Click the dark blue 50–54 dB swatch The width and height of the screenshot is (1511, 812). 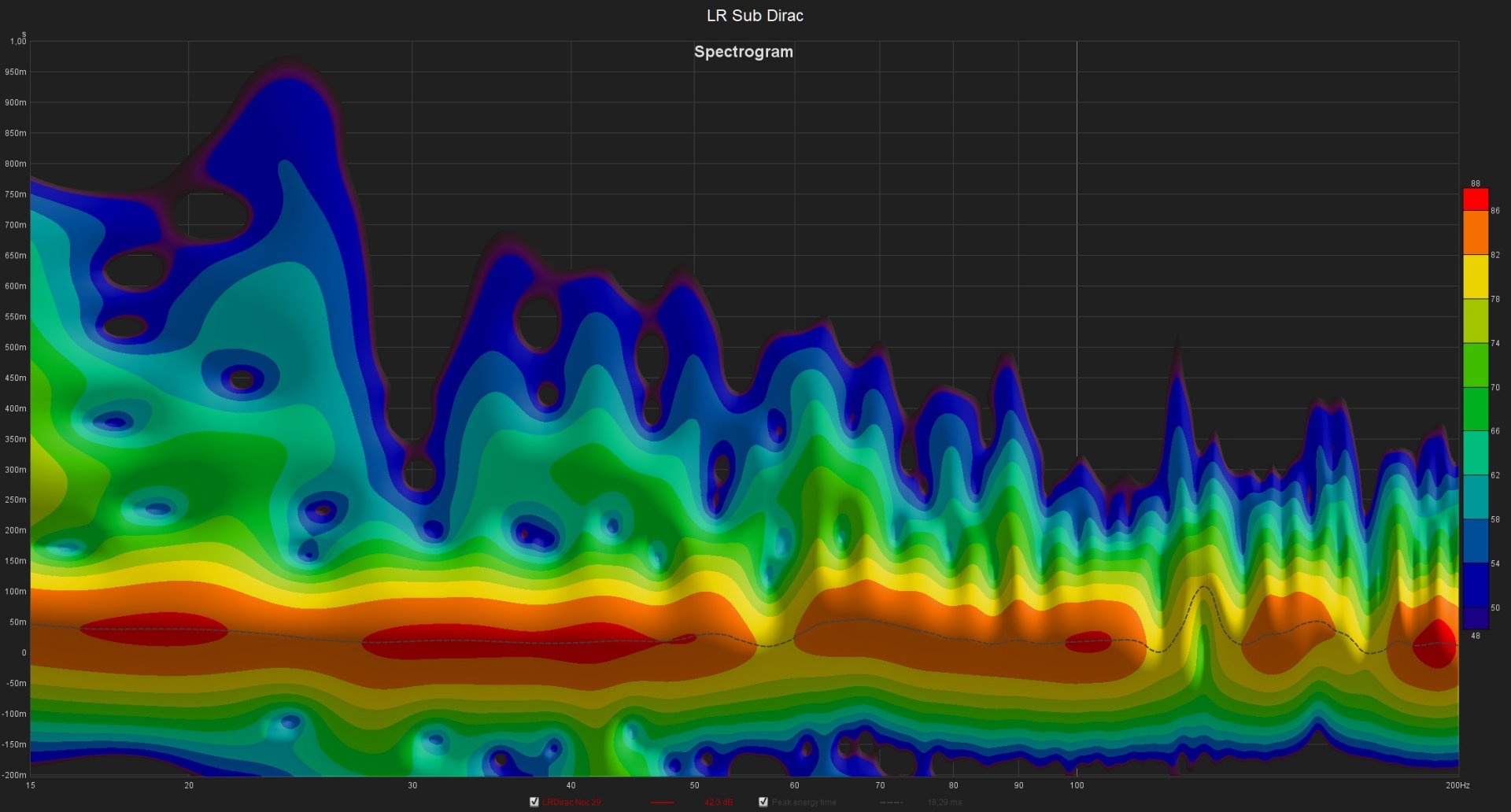1475,585
